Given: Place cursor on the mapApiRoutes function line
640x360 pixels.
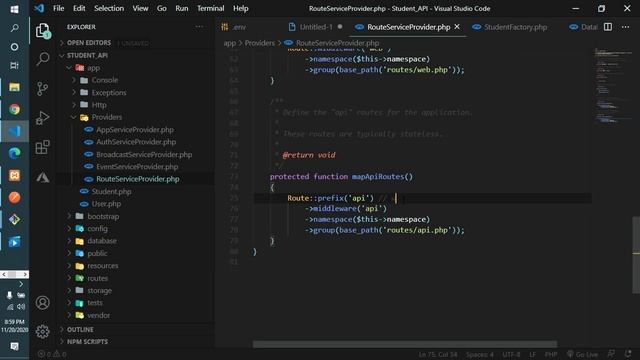Looking at the screenshot, I should (x=341, y=176).
